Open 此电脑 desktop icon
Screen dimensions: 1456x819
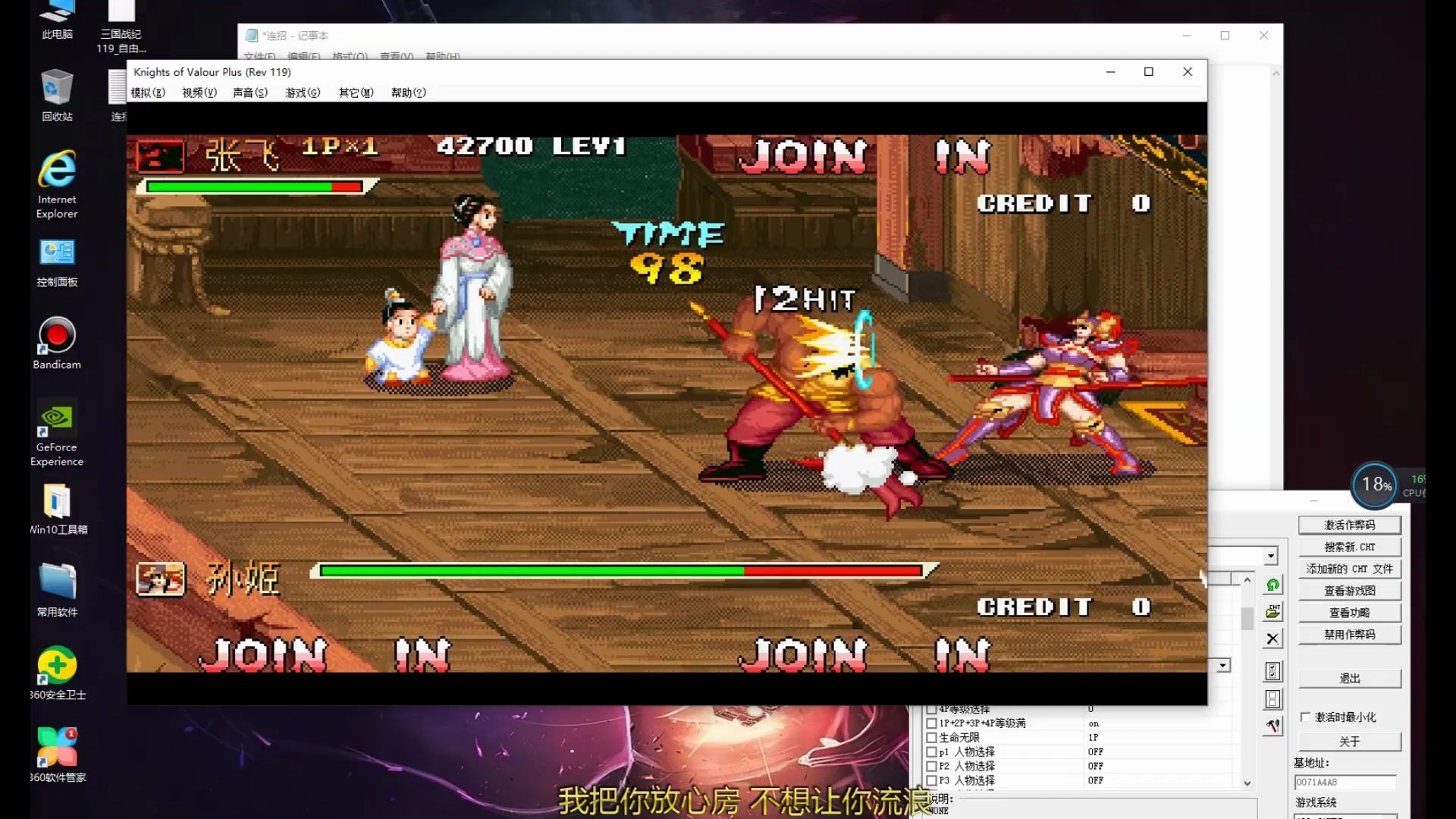tap(57, 21)
